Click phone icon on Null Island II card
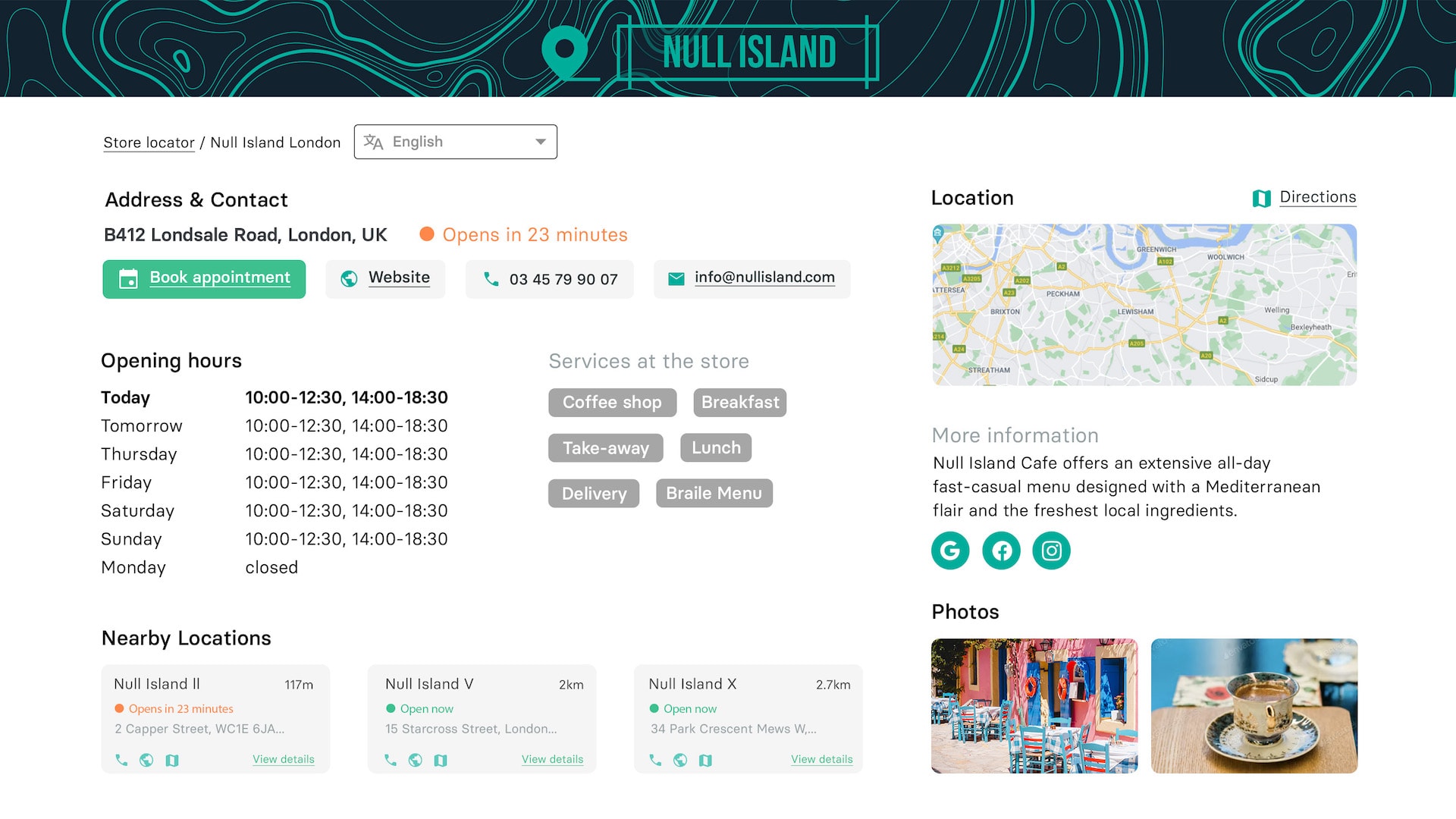 (121, 759)
